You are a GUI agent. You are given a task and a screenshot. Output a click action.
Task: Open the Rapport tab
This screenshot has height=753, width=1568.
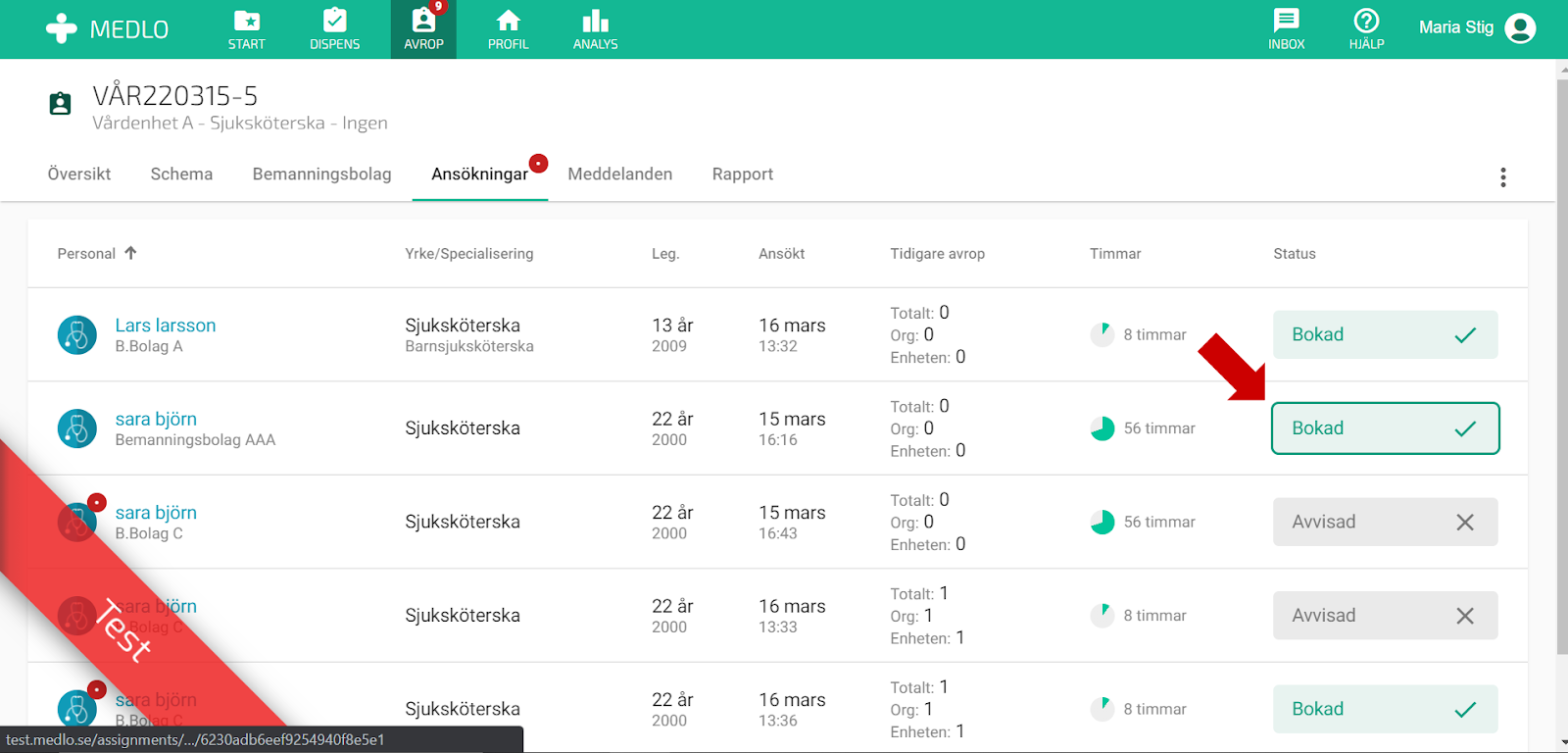pyautogui.click(x=742, y=174)
